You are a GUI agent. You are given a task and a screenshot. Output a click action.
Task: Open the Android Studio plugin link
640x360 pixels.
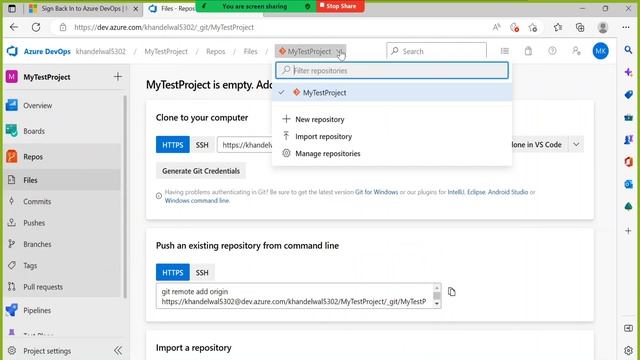pyautogui.click(x=508, y=192)
